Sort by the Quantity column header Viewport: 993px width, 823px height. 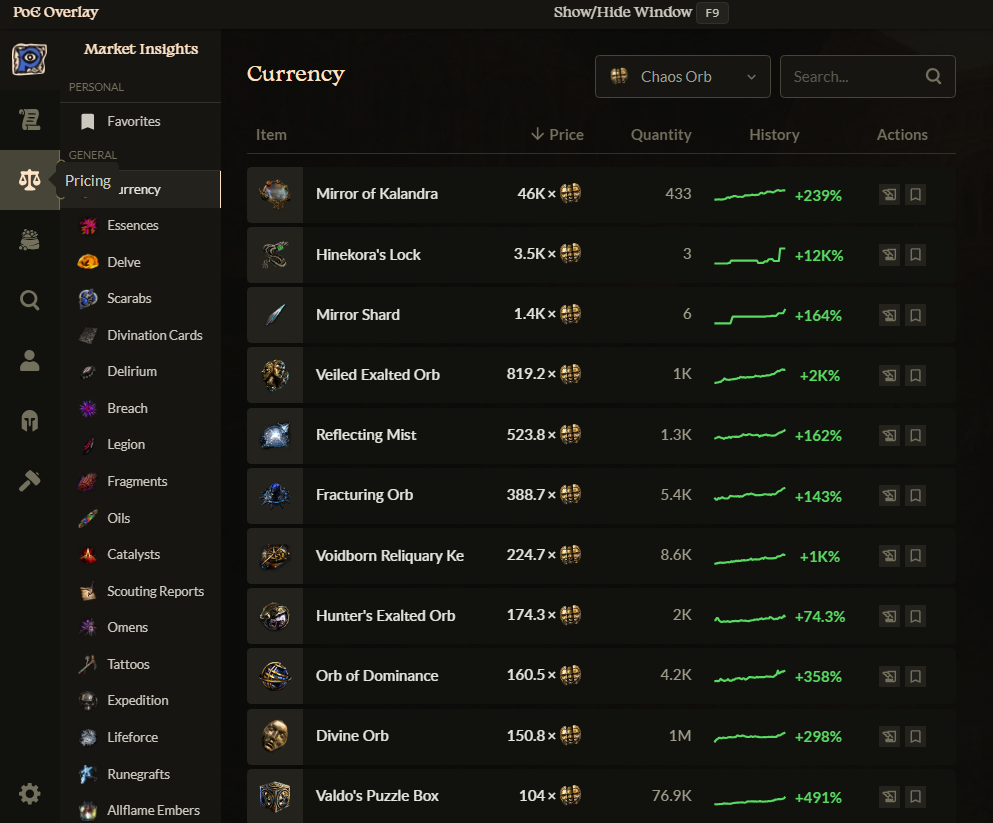tap(661, 135)
